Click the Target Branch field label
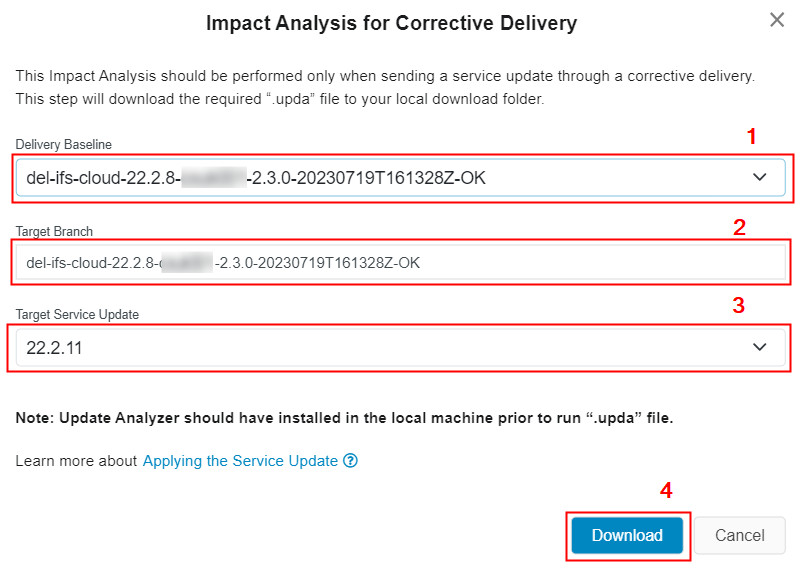Screen dimensions: 801x582 pyautogui.click(x=54, y=231)
